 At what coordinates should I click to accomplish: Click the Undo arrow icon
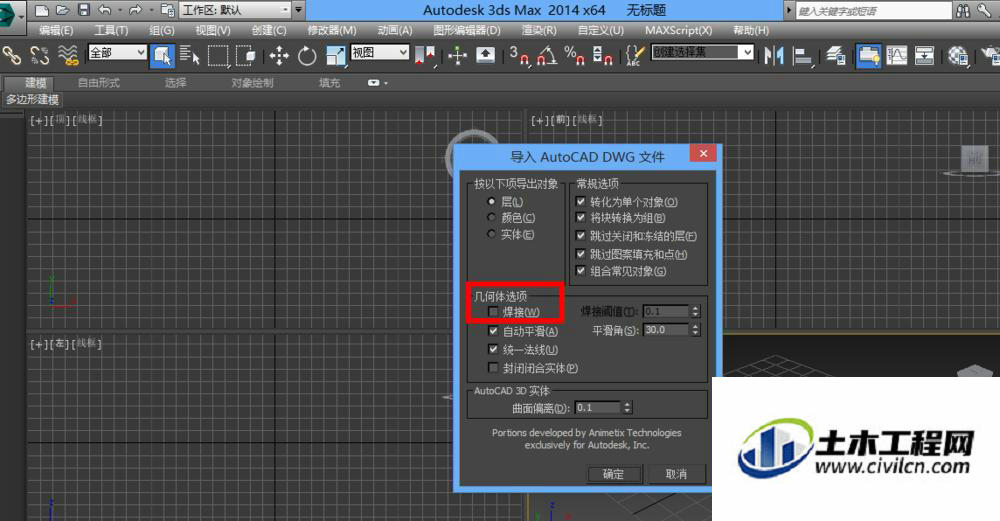pos(105,10)
